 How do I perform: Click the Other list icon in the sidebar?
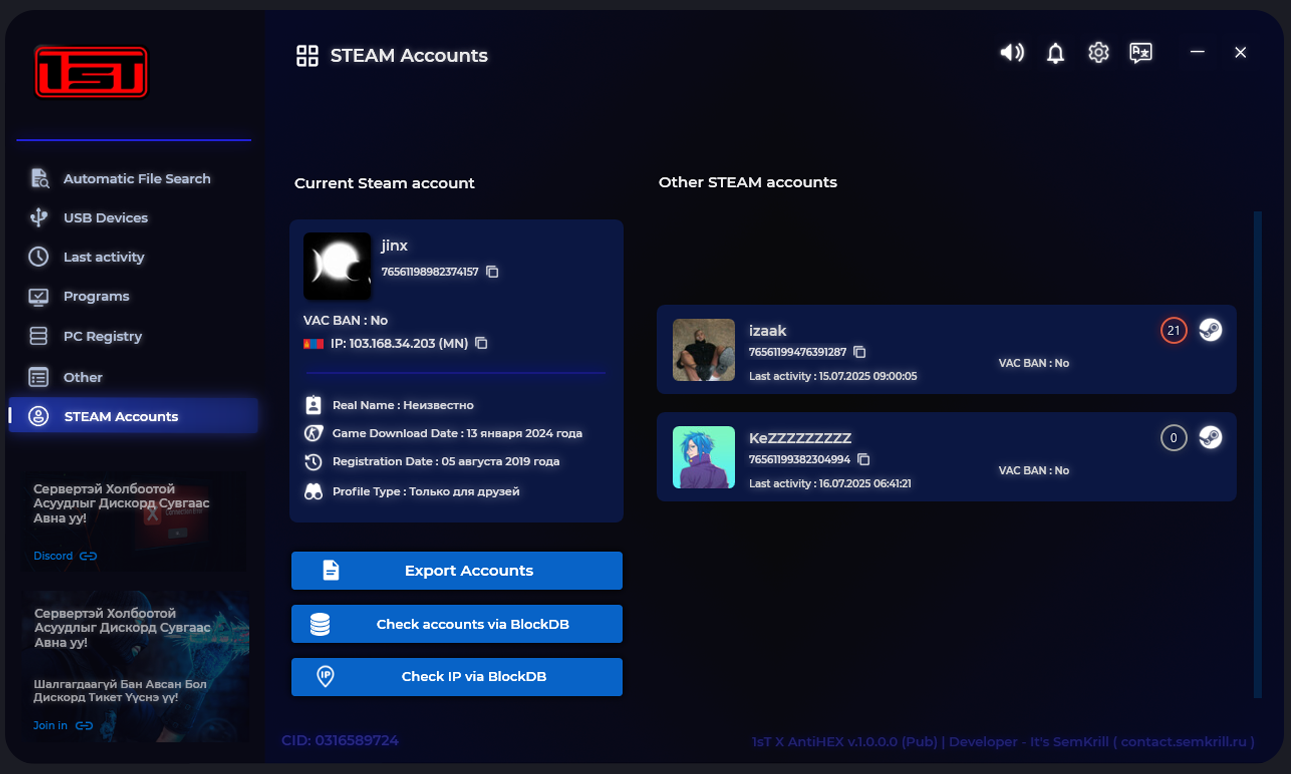(38, 377)
